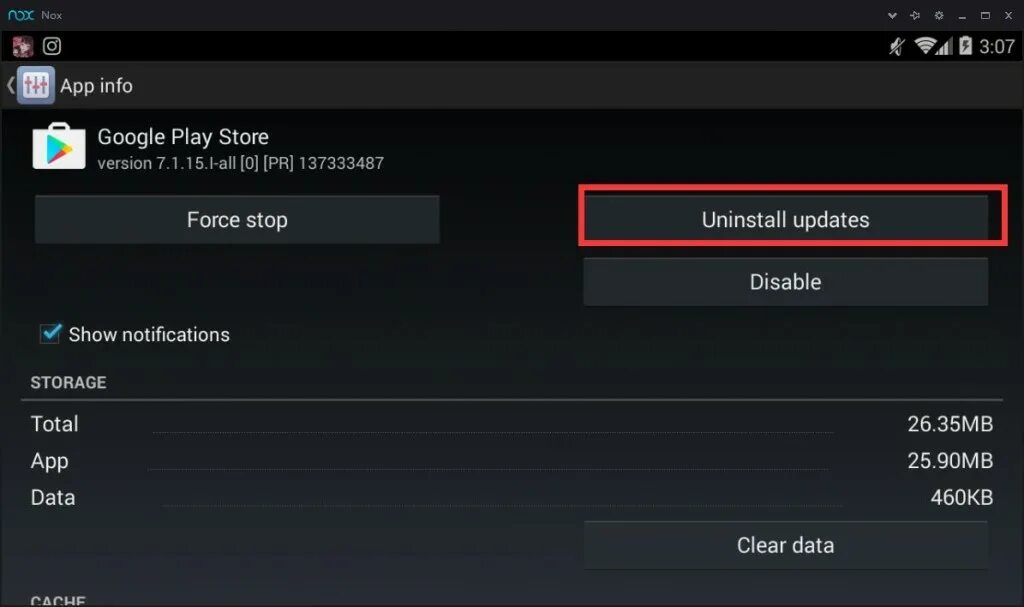Tap the Wi-Fi status icon

[x=925, y=46]
